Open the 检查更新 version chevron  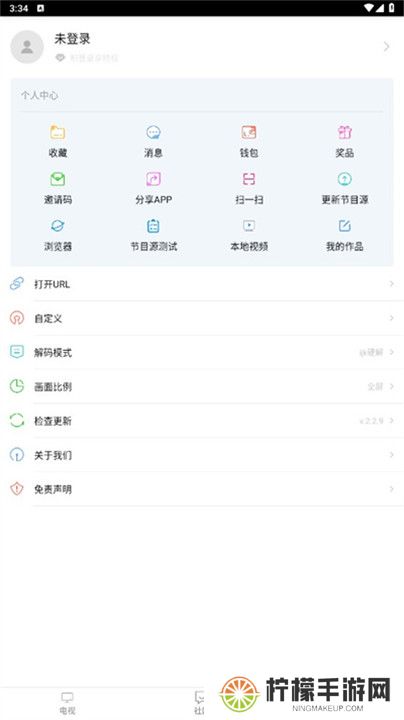coord(392,421)
